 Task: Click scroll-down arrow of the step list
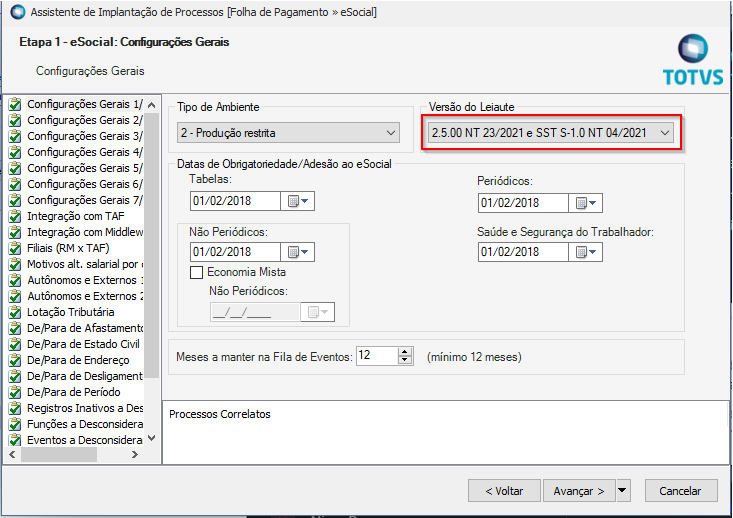pyautogui.click(x=151, y=439)
